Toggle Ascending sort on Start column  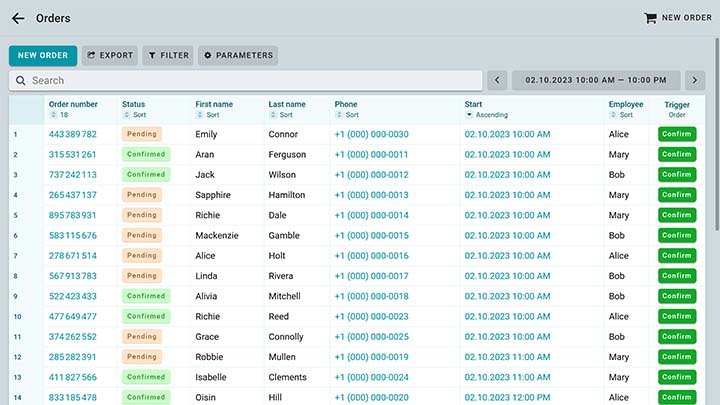tap(486, 115)
